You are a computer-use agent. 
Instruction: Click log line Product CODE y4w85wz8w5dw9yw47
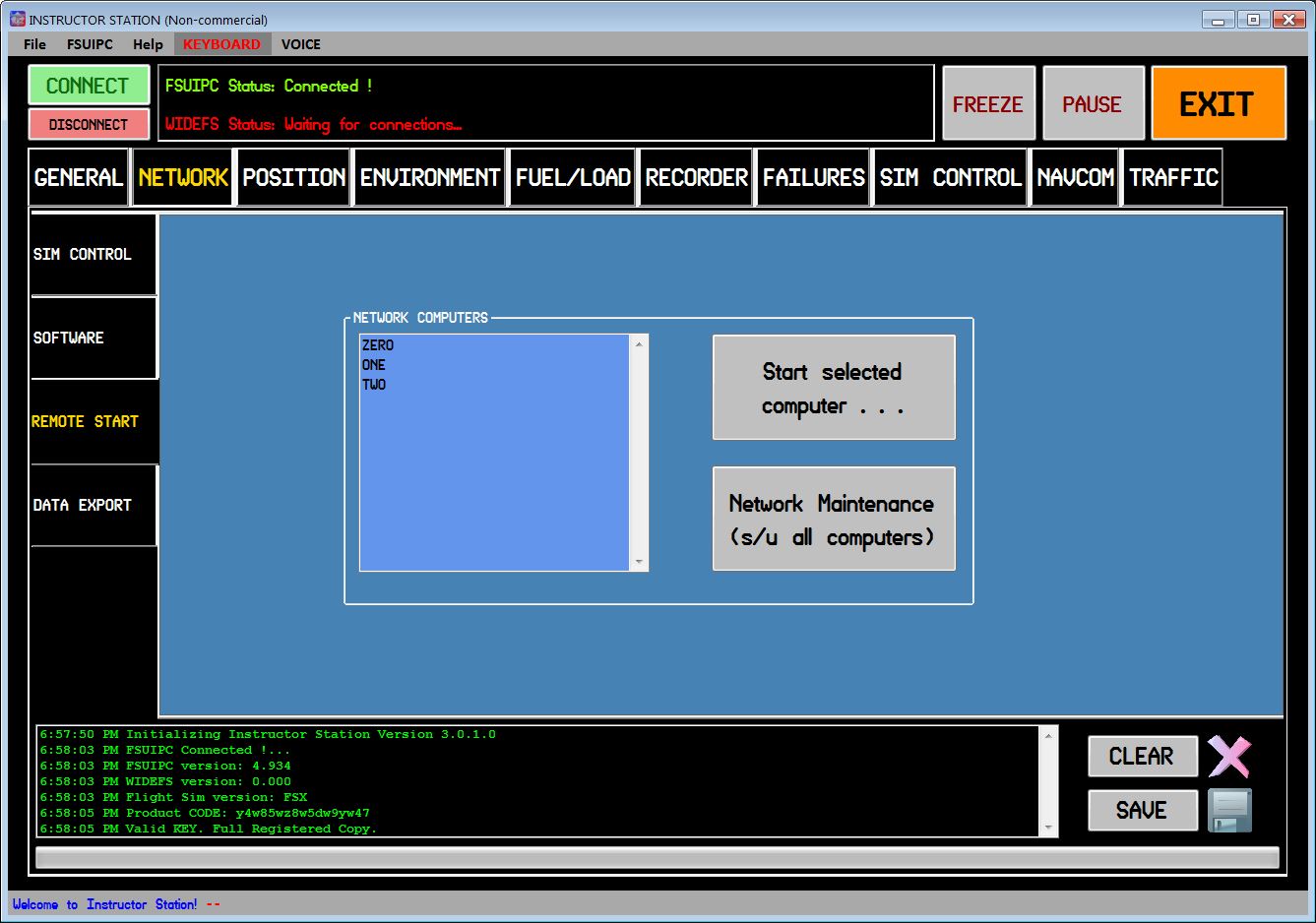point(205,813)
